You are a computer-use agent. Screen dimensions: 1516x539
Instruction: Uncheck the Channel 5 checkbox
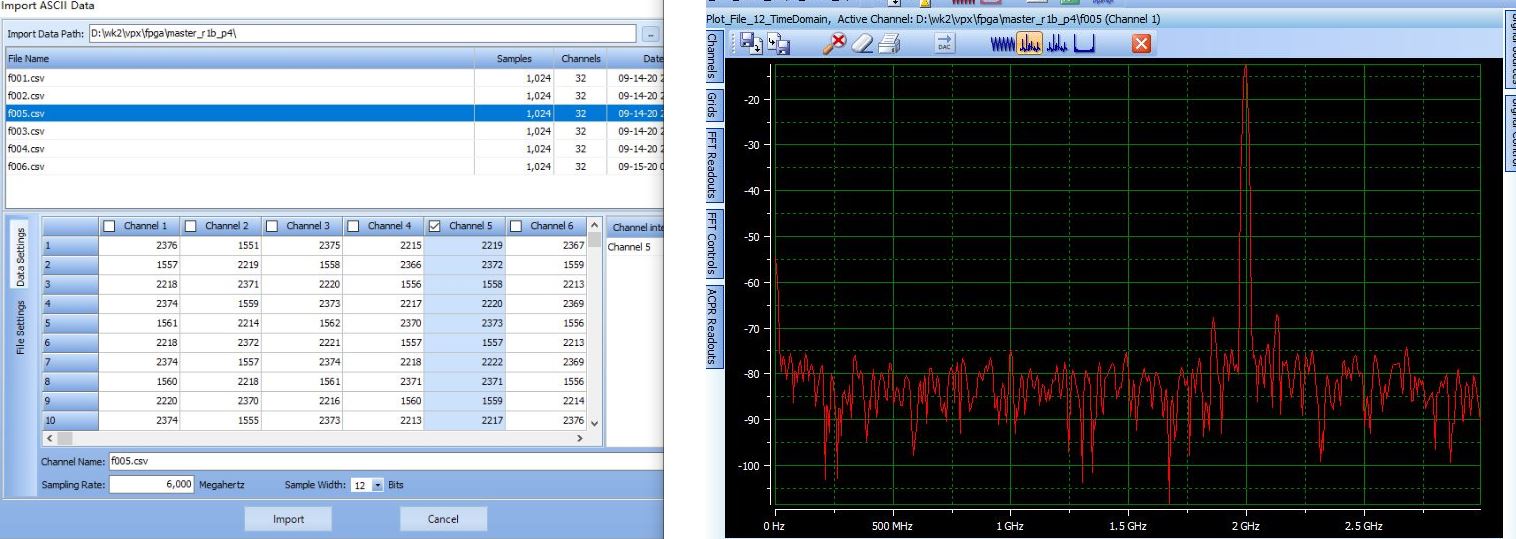pos(434,225)
